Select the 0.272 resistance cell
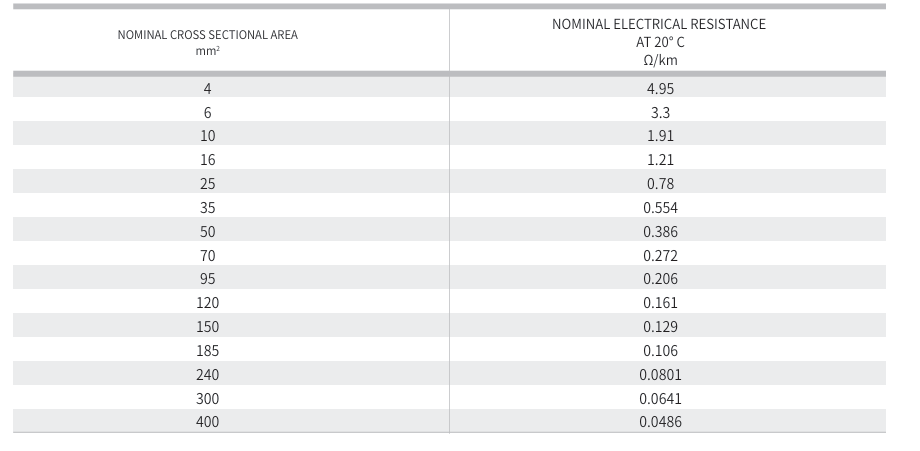Image resolution: width=920 pixels, height=451 pixels. 660,256
